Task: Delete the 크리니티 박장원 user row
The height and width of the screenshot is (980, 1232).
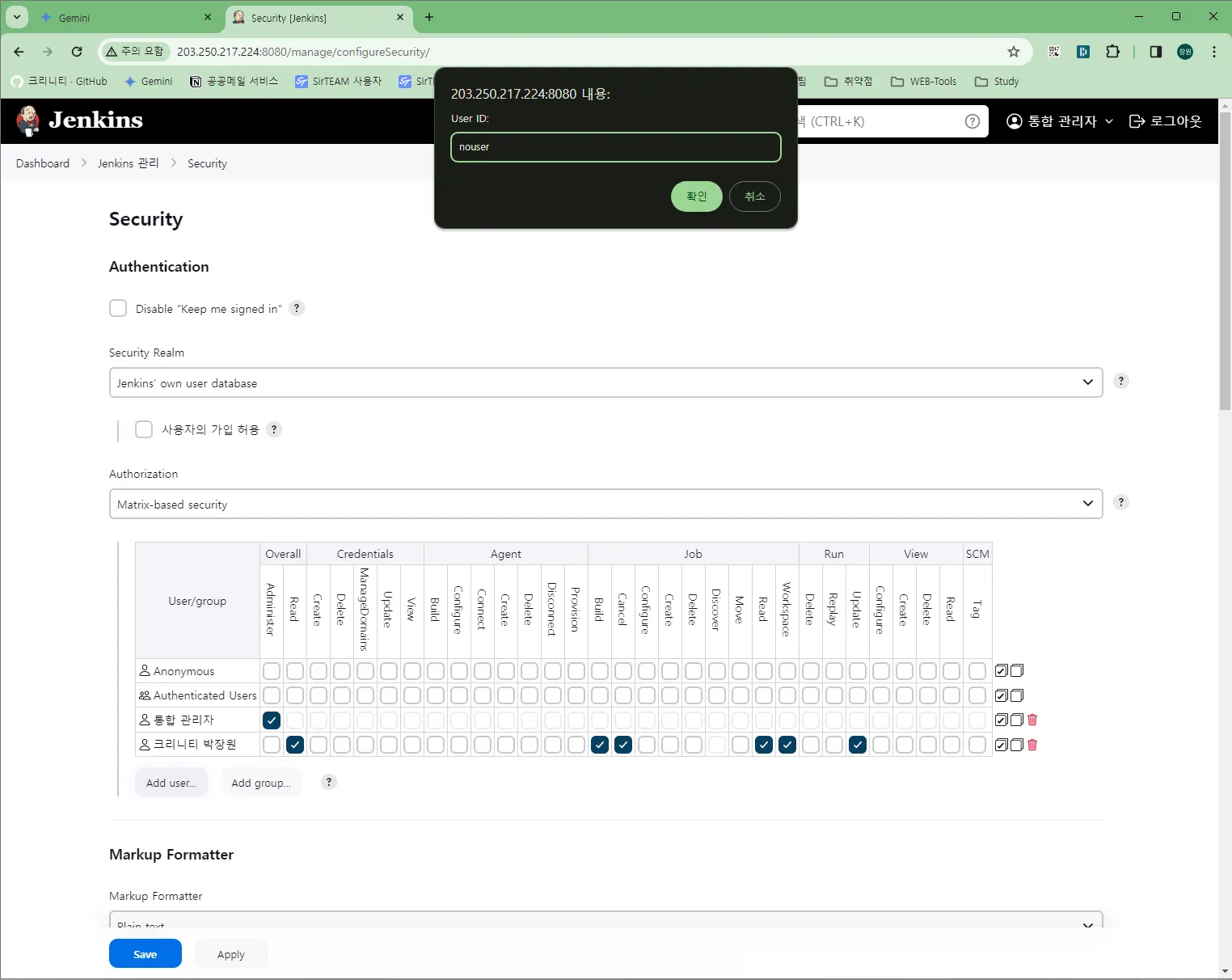Action: coord(1032,745)
